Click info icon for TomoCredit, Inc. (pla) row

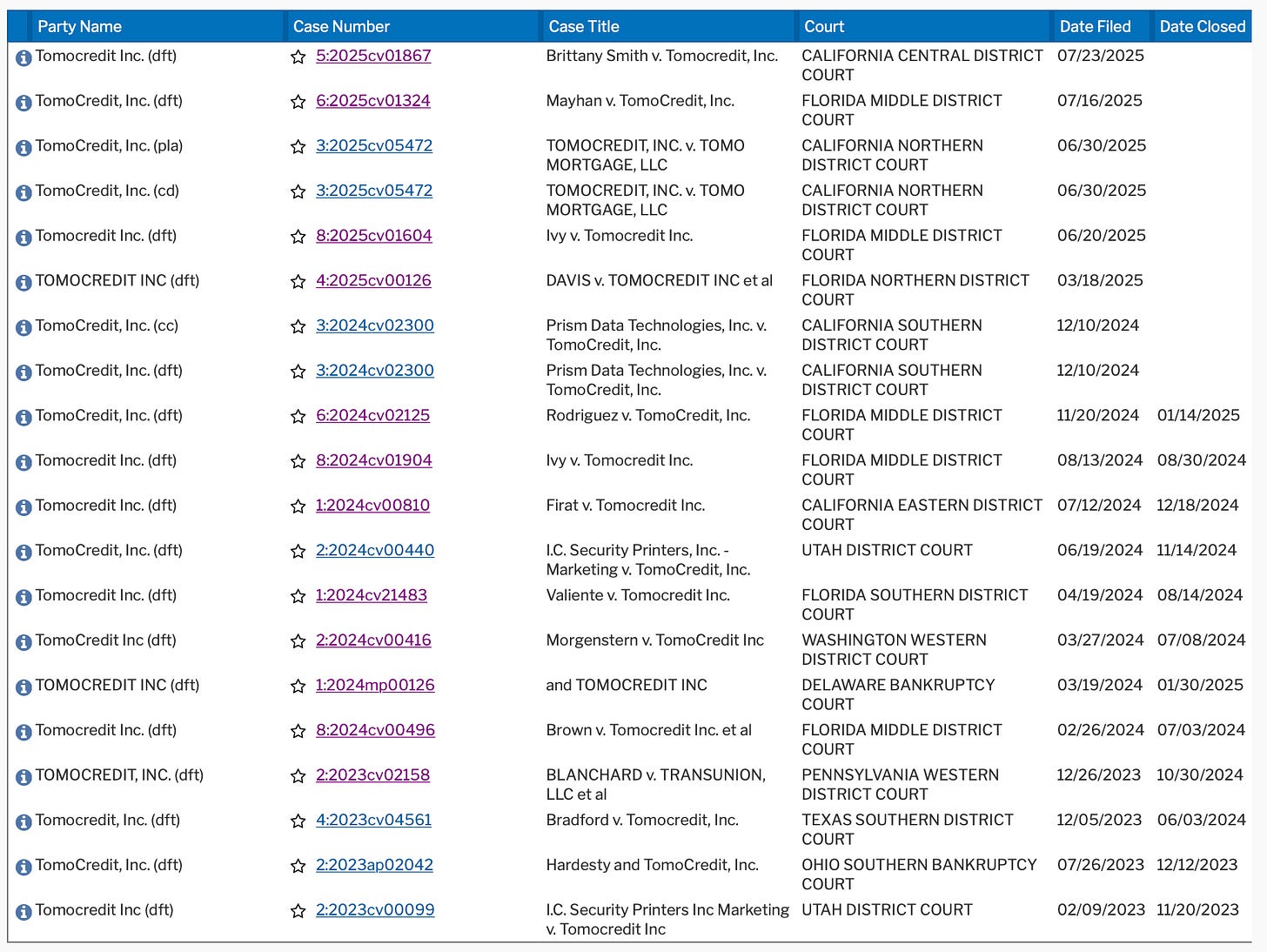point(24,149)
